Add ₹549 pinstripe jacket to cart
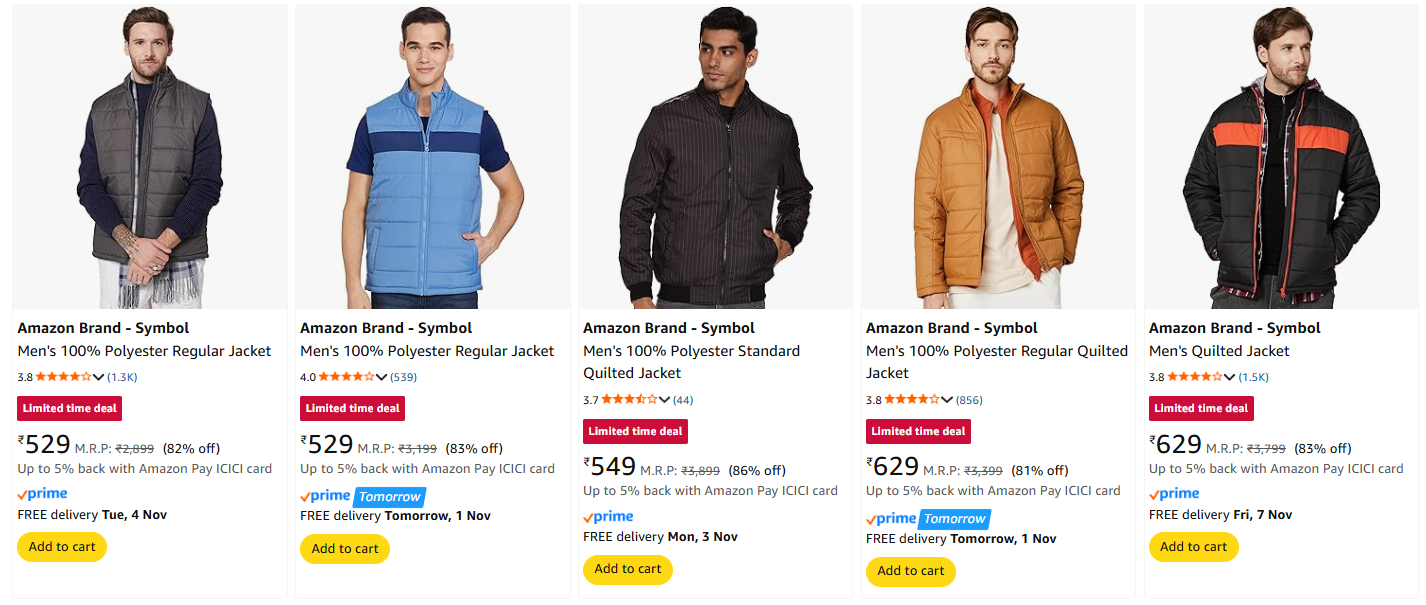1426x605 pixels. click(628, 570)
